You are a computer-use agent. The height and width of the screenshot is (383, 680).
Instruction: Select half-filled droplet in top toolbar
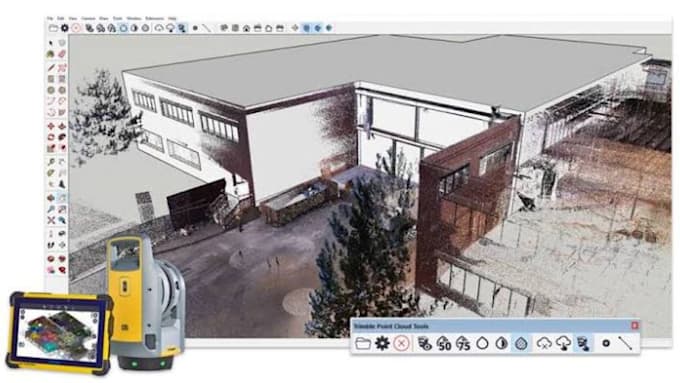point(134,28)
